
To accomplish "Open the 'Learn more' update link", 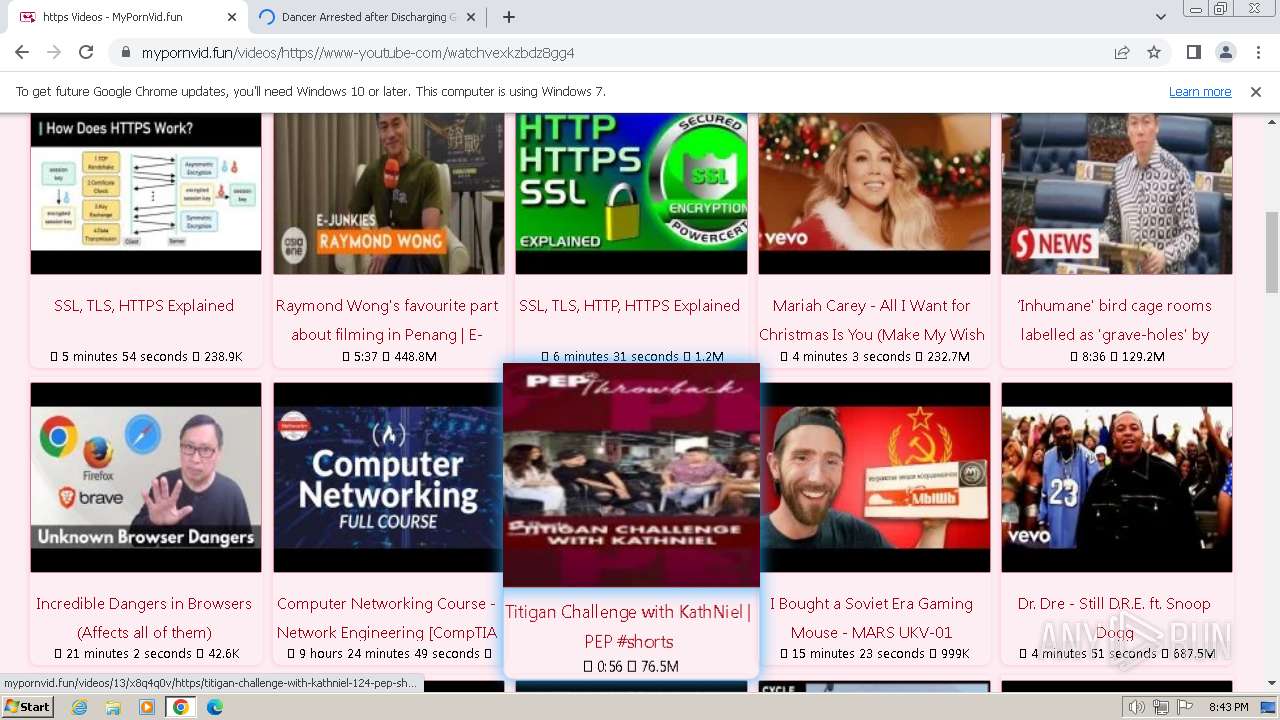I will [x=1200, y=91].
